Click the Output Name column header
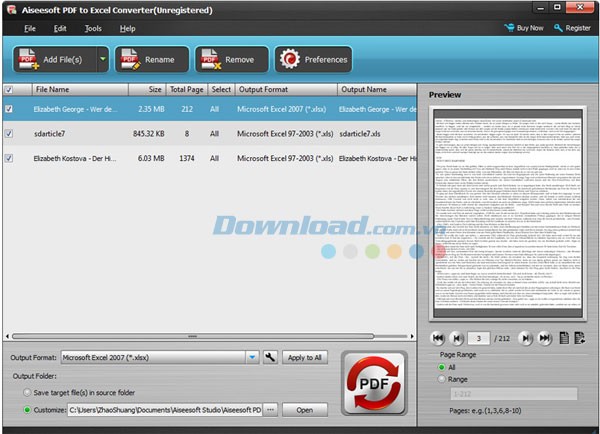Image resolution: width=600 pixels, height=434 pixels. coord(377,90)
